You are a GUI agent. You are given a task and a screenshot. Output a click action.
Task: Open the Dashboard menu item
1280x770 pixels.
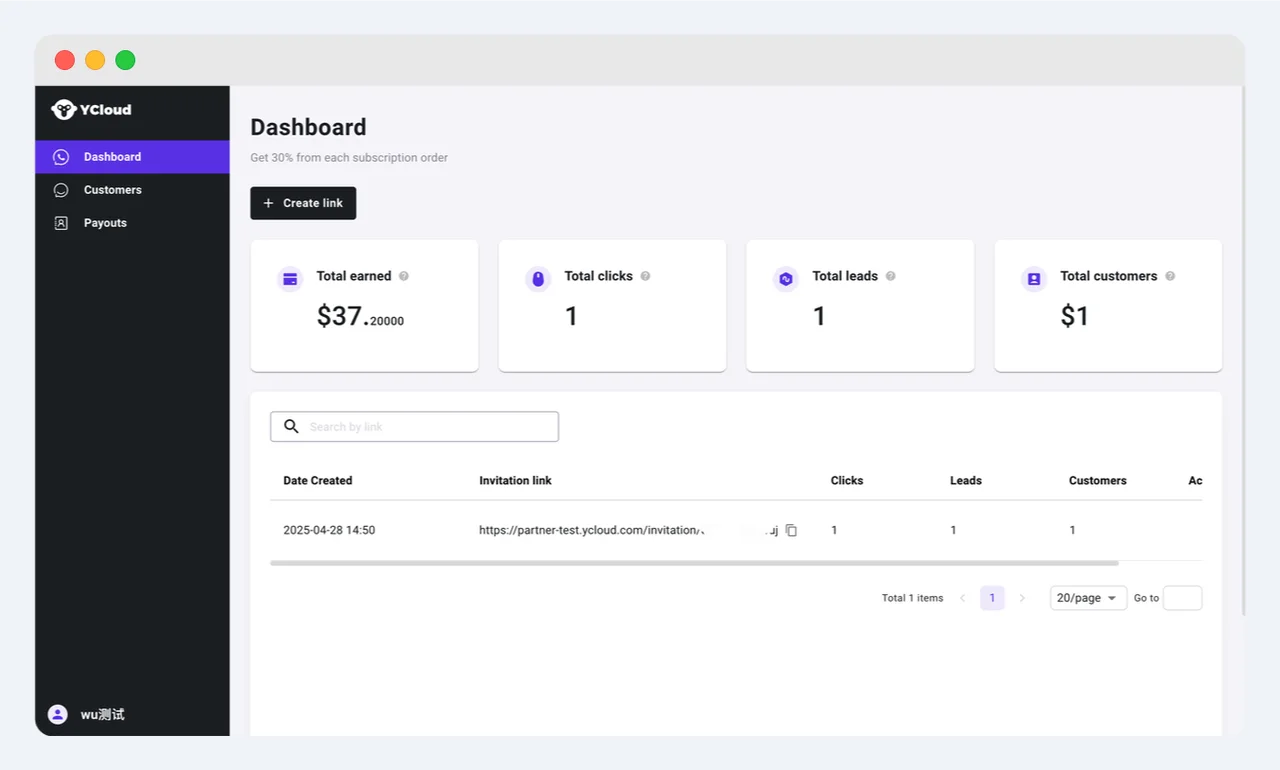(x=132, y=157)
